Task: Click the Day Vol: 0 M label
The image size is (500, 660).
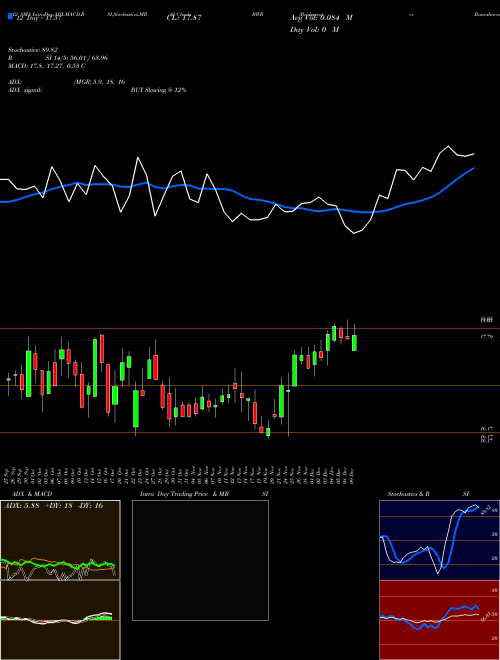Action: pyautogui.click(x=314, y=30)
